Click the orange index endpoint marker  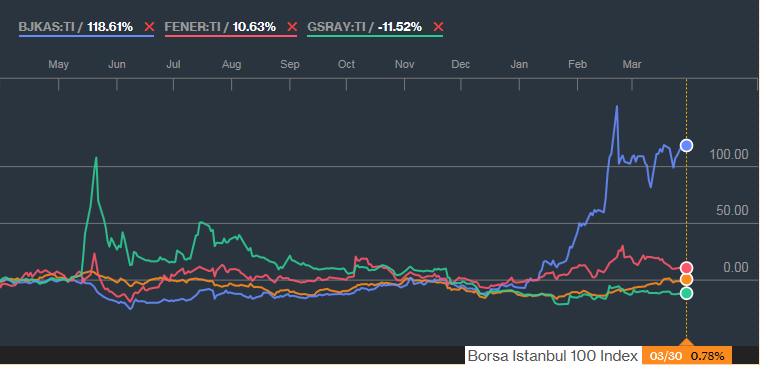[x=686, y=280]
